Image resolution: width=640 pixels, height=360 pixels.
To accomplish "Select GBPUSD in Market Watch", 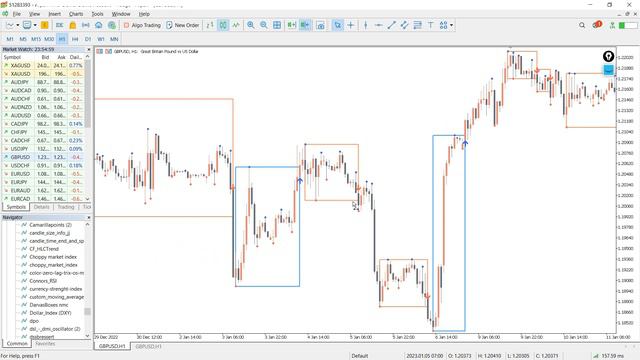I will pos(43,157).
